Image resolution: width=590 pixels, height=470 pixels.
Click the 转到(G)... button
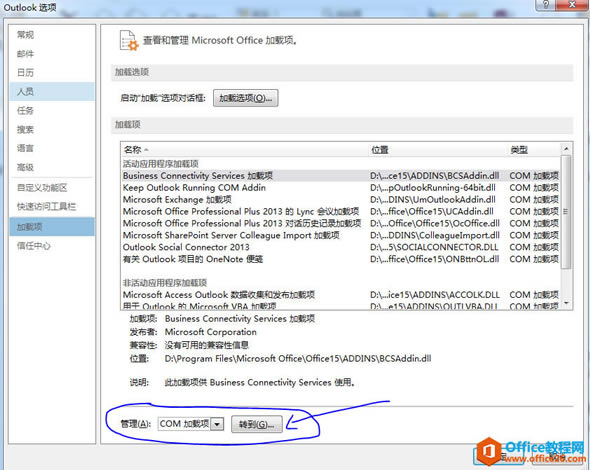[257, 424]
